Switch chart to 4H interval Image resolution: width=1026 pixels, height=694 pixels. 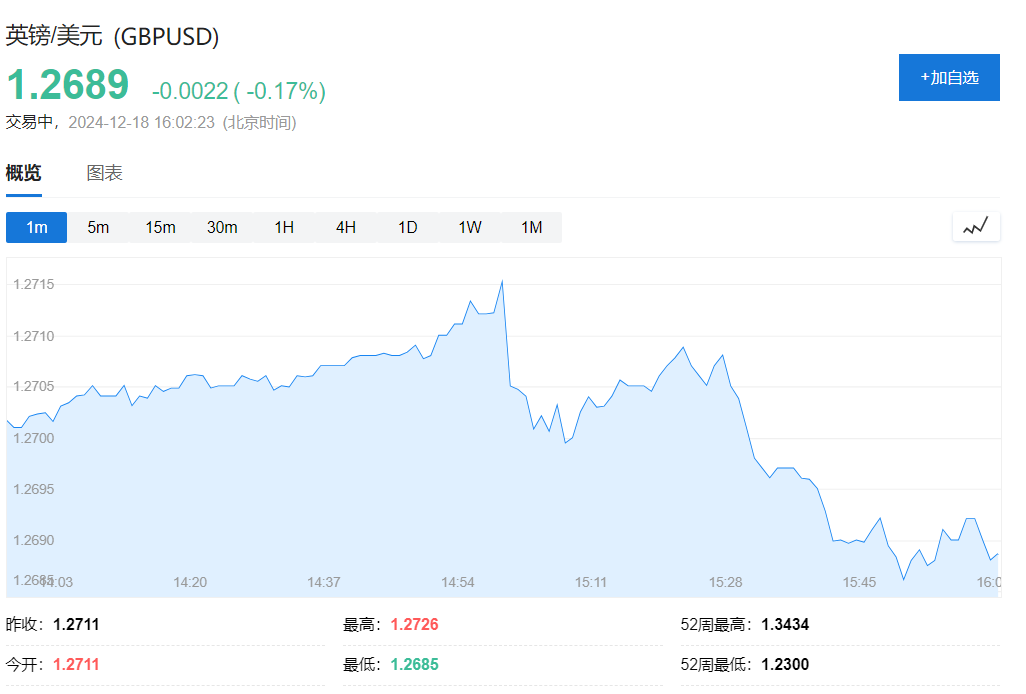pos(345,227)
